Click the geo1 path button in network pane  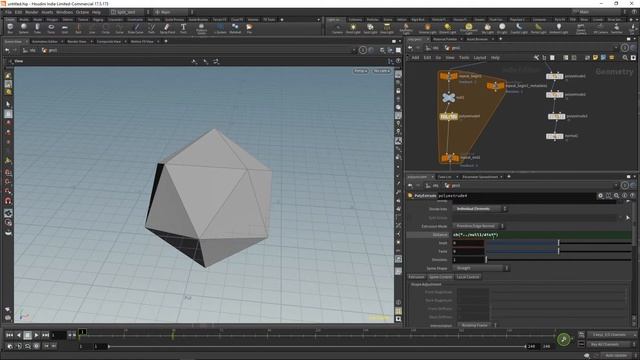[x=452, y=48]
